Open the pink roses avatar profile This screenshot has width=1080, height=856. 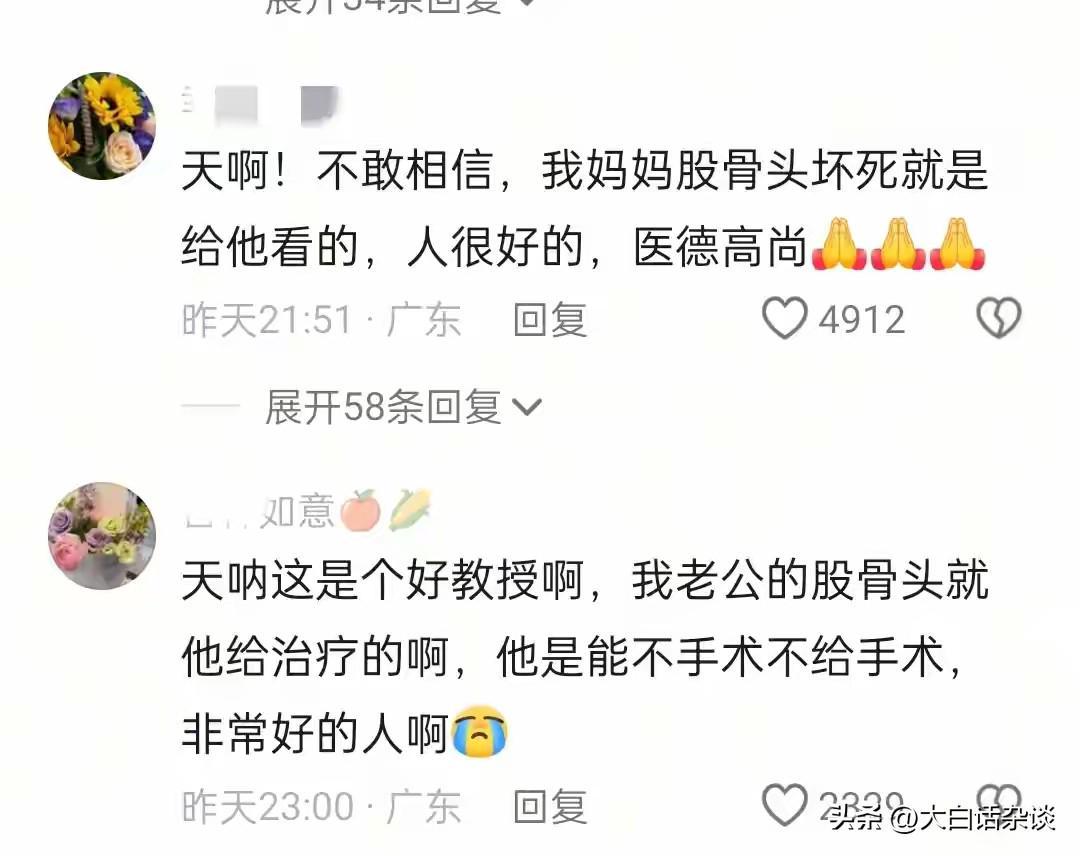[102, 536]
